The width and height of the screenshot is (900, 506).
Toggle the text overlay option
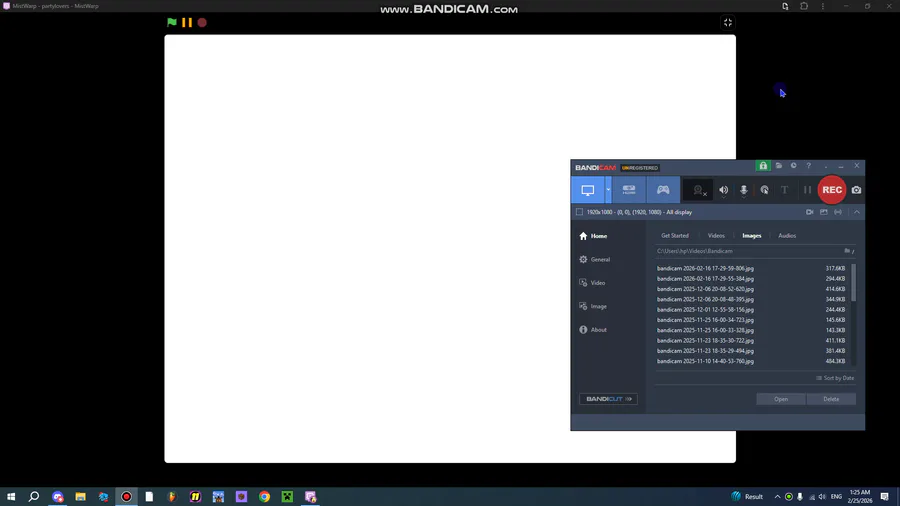(784, 190)
